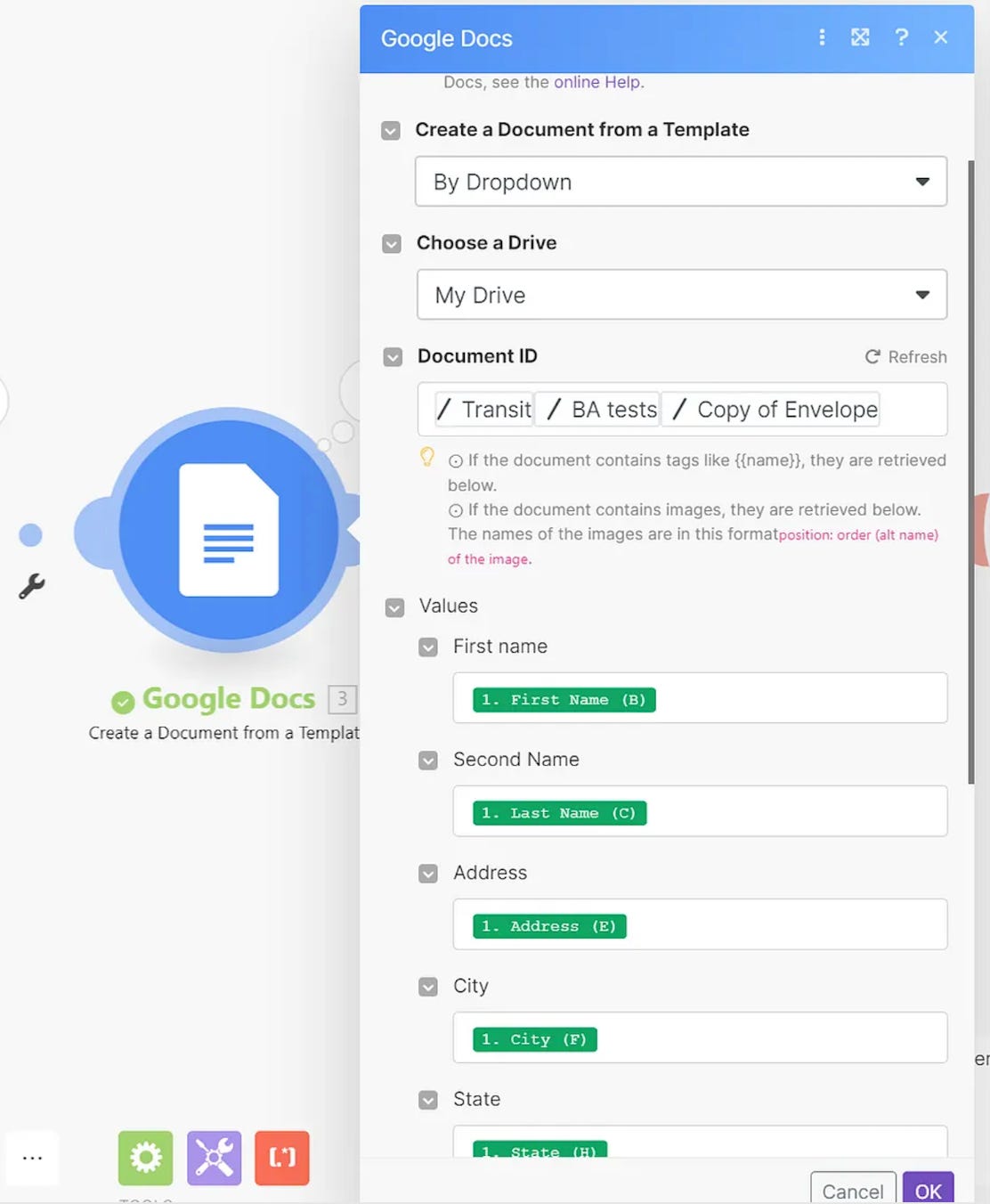Open the Google Docs panel options menu
Screen dimensions: 990x1204
[x=822, y=37]
